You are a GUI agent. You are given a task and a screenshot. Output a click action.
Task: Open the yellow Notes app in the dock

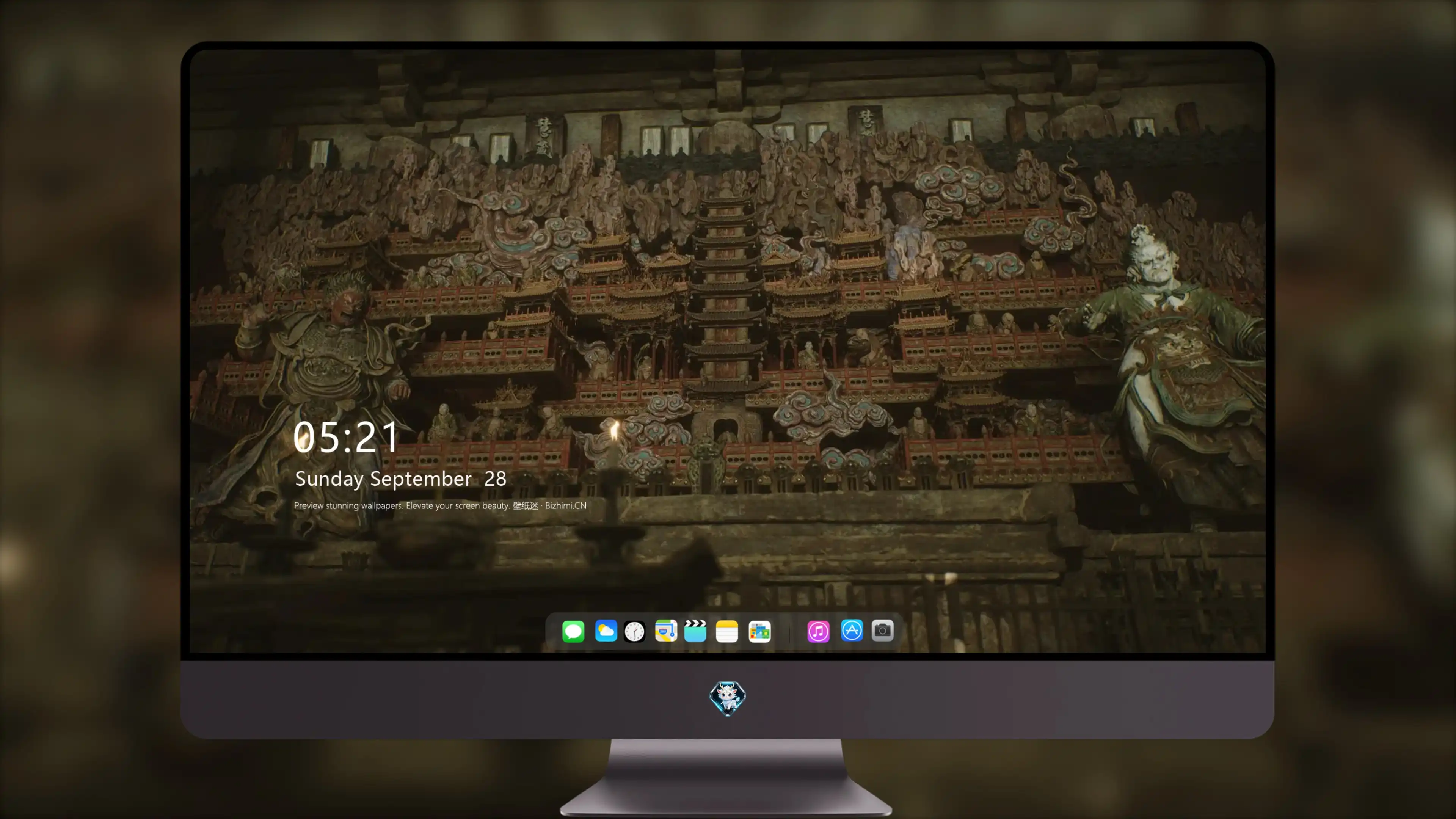pos(727,631)
